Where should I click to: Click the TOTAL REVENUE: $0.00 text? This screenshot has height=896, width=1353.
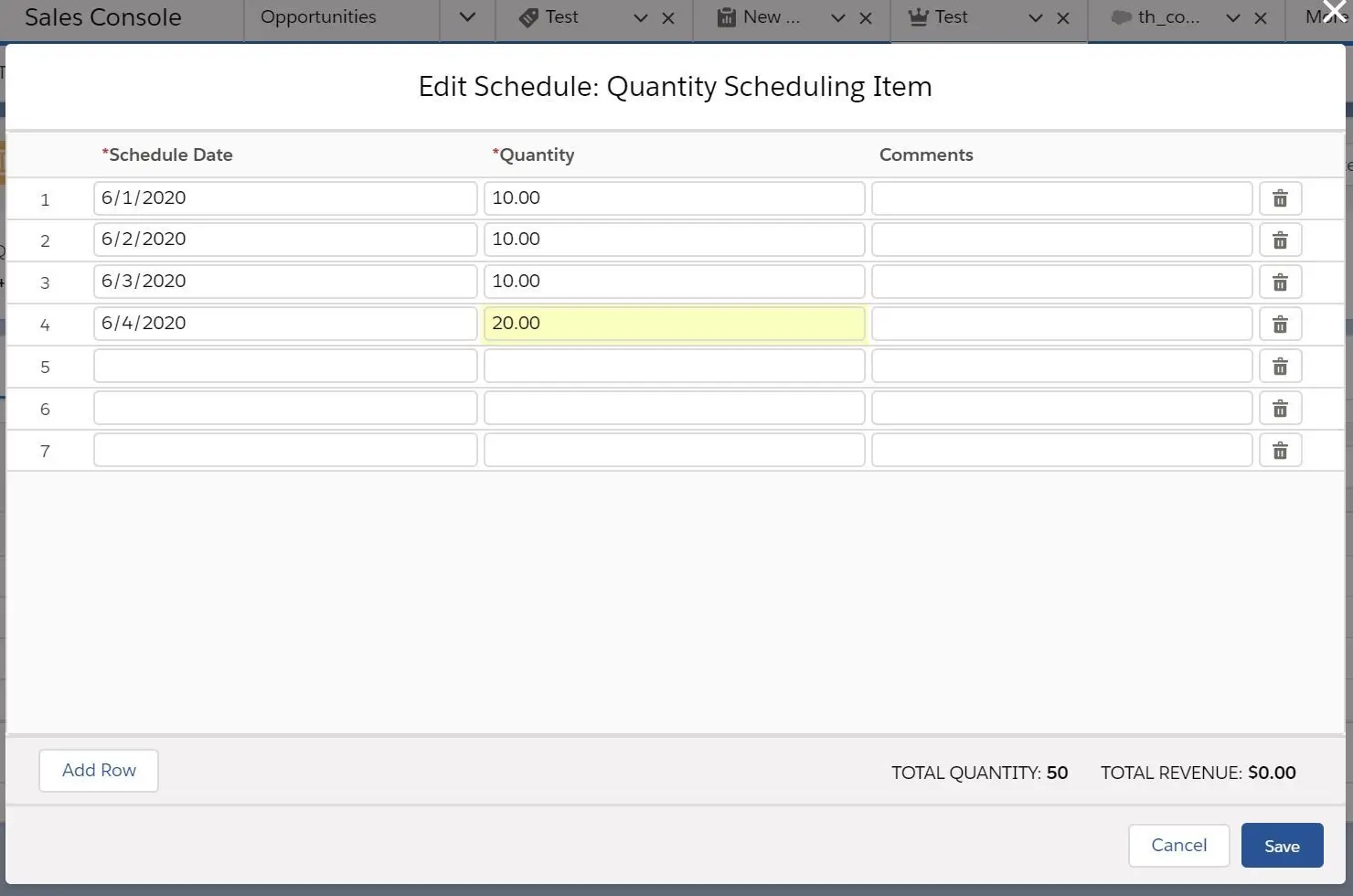coord(1198,773)
